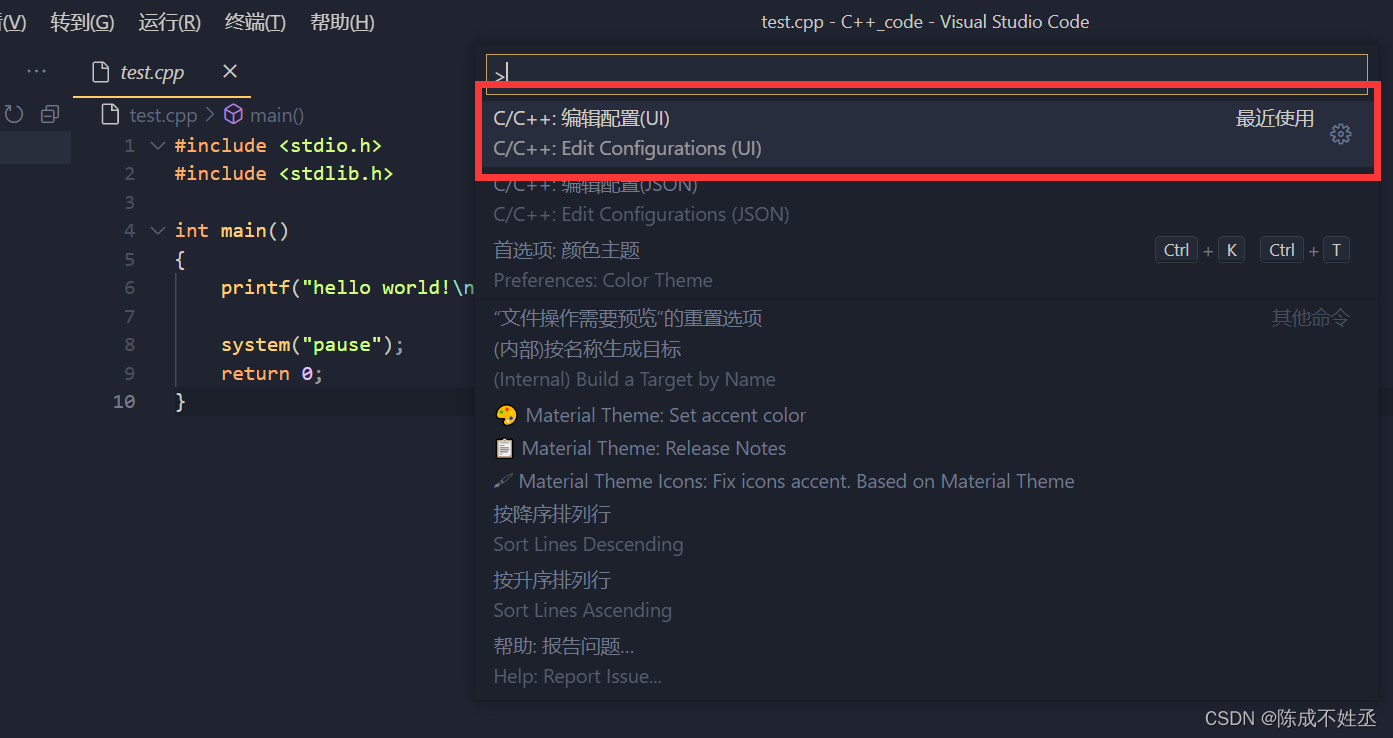Screen dimensions: 1393x738
Task: Open the 终端(T) menu
Action: (255, 22)
